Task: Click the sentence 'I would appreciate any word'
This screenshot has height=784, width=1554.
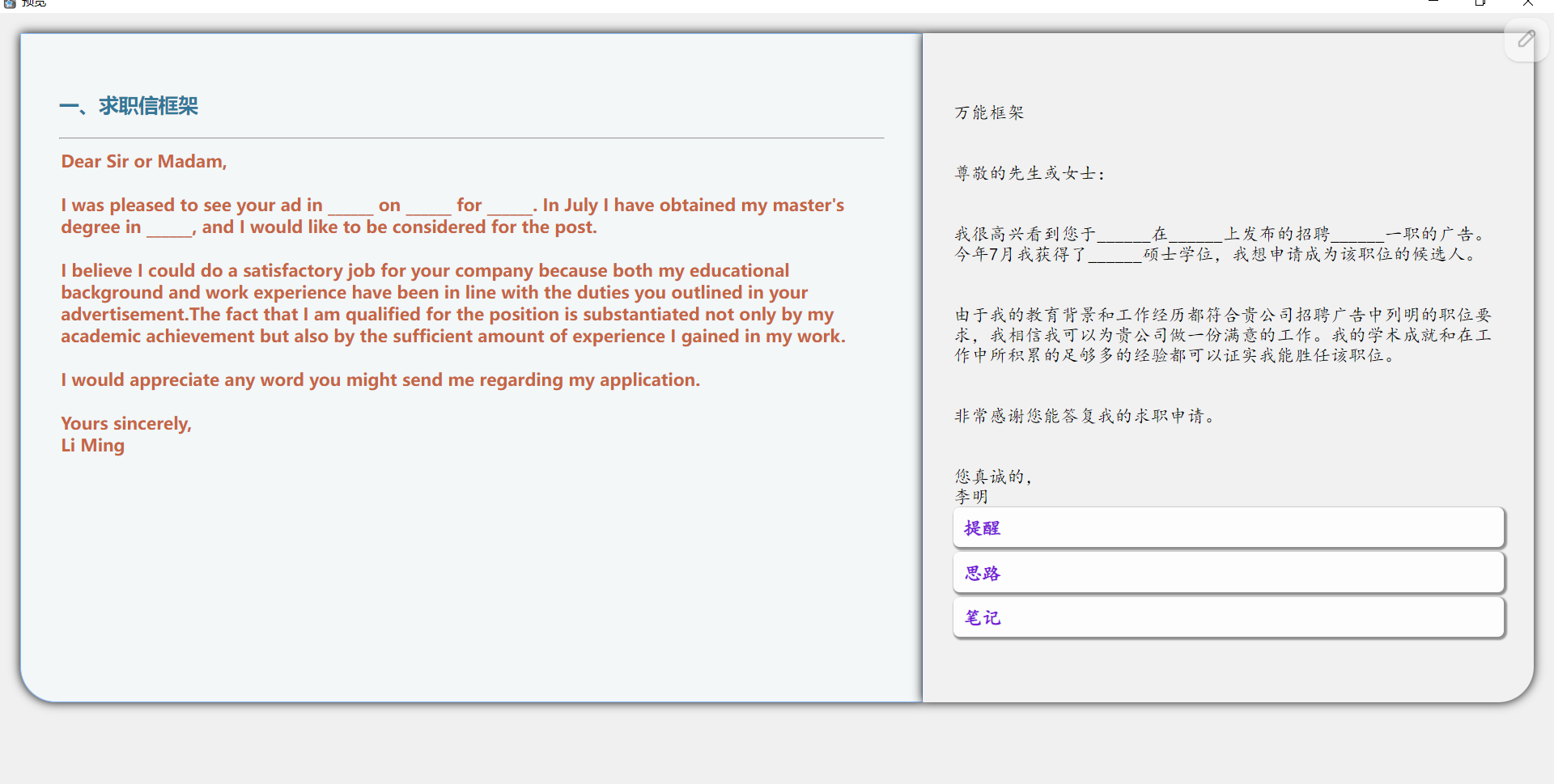Action: 380,379
